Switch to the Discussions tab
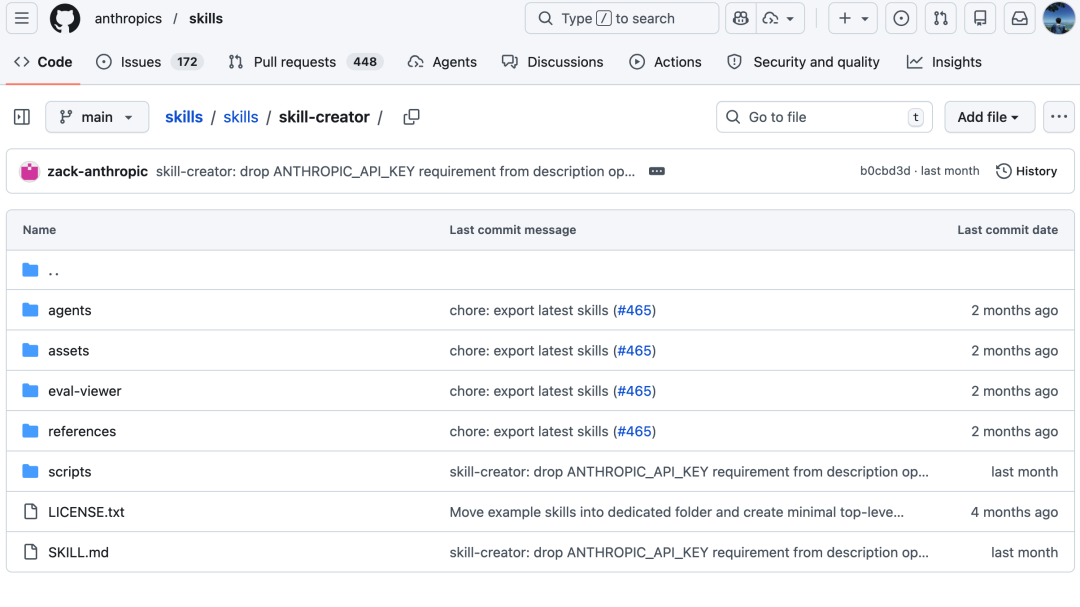This screenshot has width=1080, height=607. (x=553, y=62)
